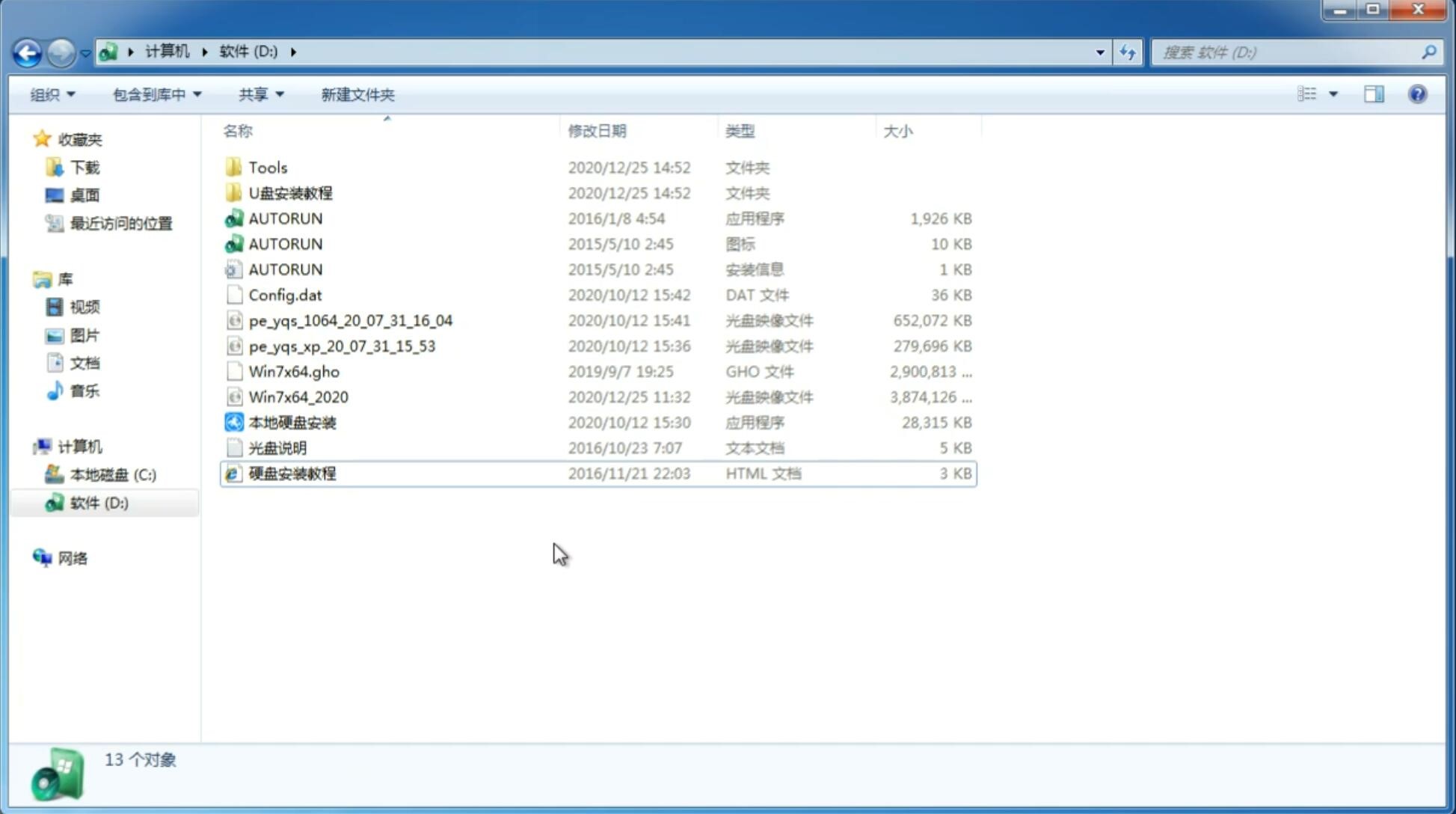Click 共享 menu button
The image size is (1456, 814).
(259, 94)
